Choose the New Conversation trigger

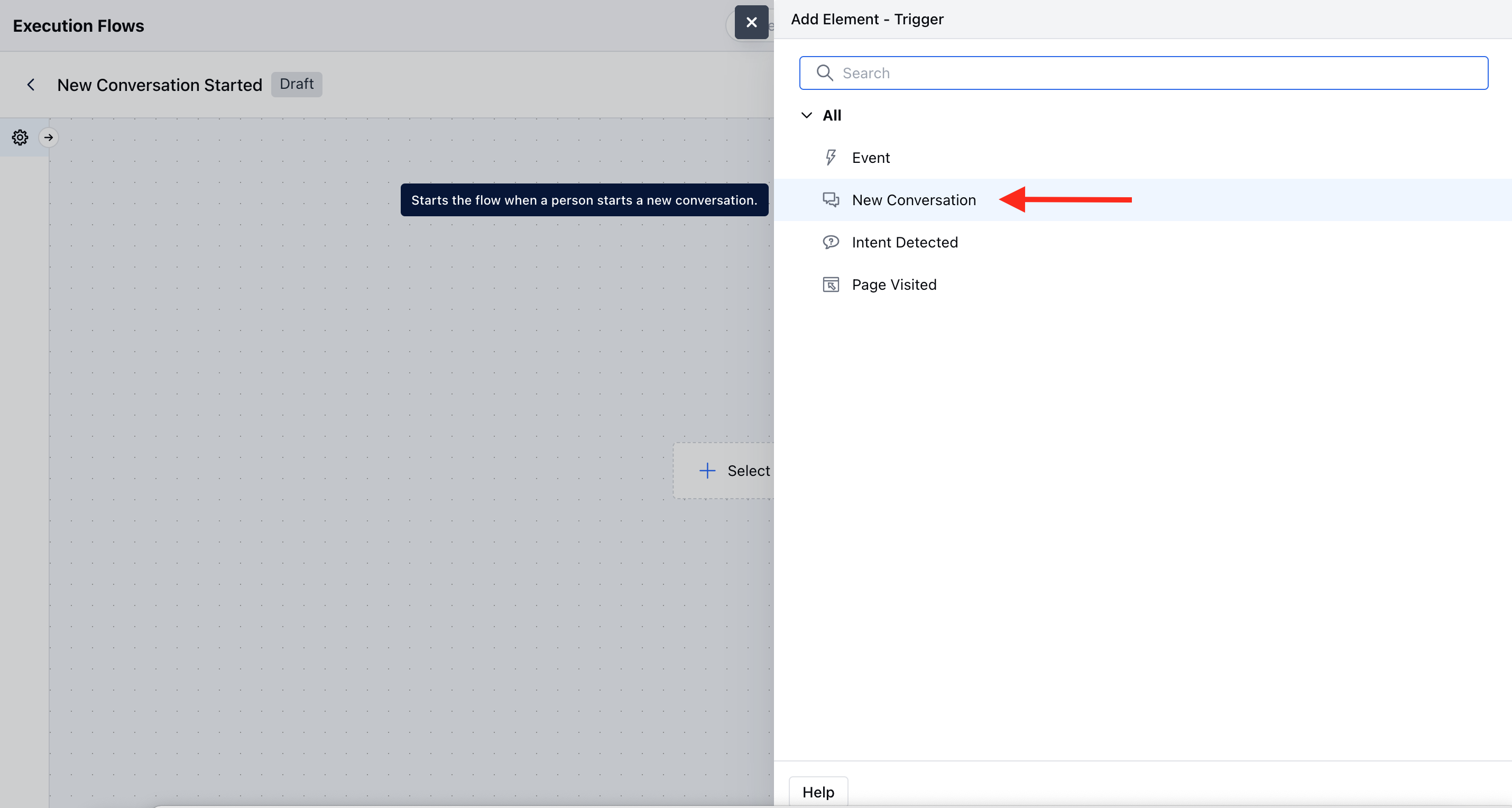coord(914,200)
